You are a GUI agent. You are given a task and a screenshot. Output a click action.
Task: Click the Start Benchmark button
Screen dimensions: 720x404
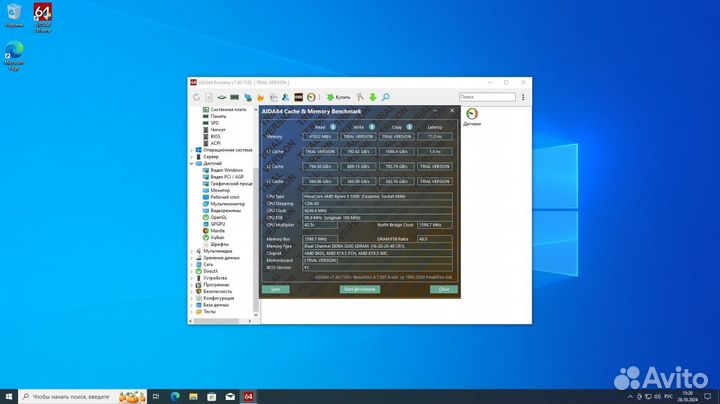pyautogui.click(x=360, y=289)
